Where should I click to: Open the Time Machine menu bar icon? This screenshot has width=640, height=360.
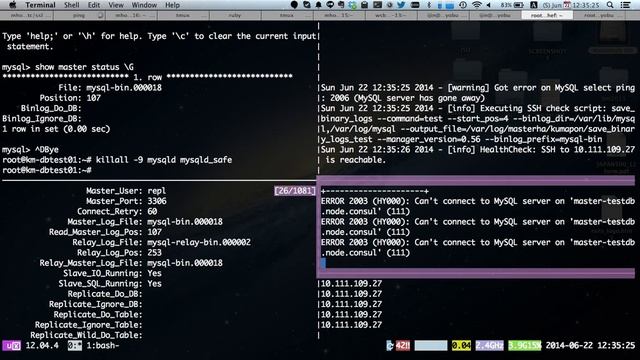click(463, 5)
